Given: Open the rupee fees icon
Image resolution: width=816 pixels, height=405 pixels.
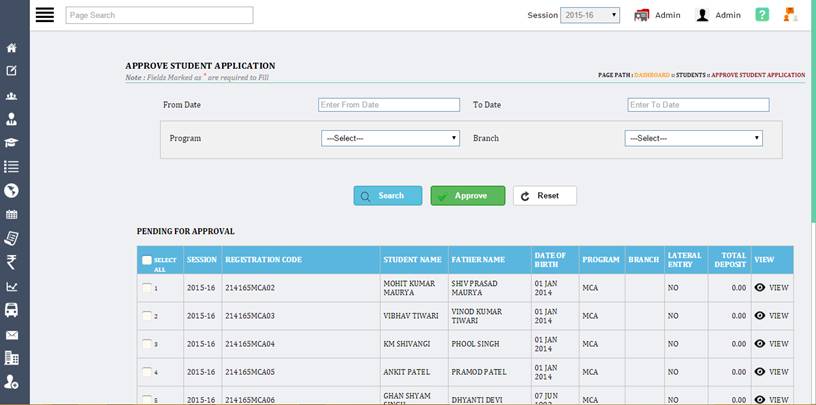Looking at the screenshot, I should pyautogui.click(x=12, y=262).
